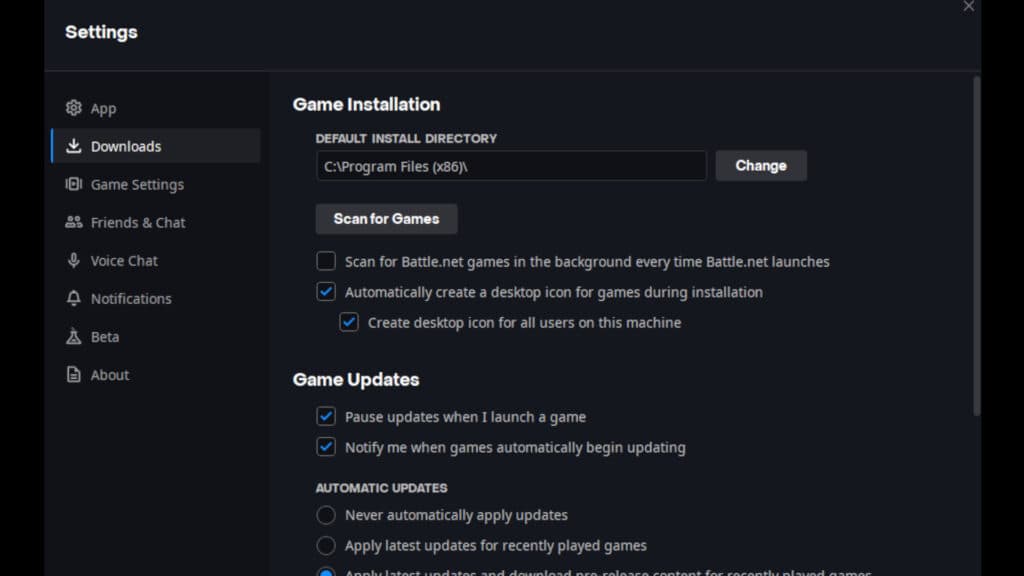Screen dimensions: 1024x576
Task: Switch to the Game Settings section
Action: click(137, 184)
